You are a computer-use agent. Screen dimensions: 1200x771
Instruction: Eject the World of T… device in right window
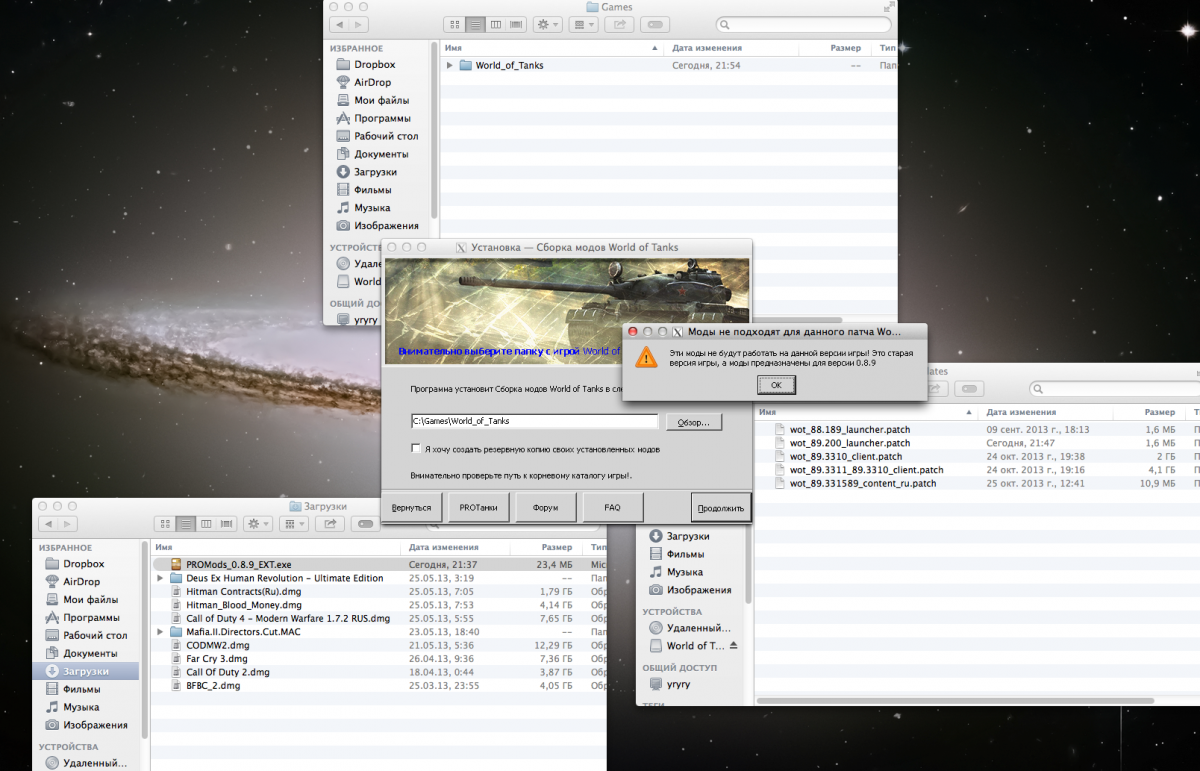click(734, 646)
